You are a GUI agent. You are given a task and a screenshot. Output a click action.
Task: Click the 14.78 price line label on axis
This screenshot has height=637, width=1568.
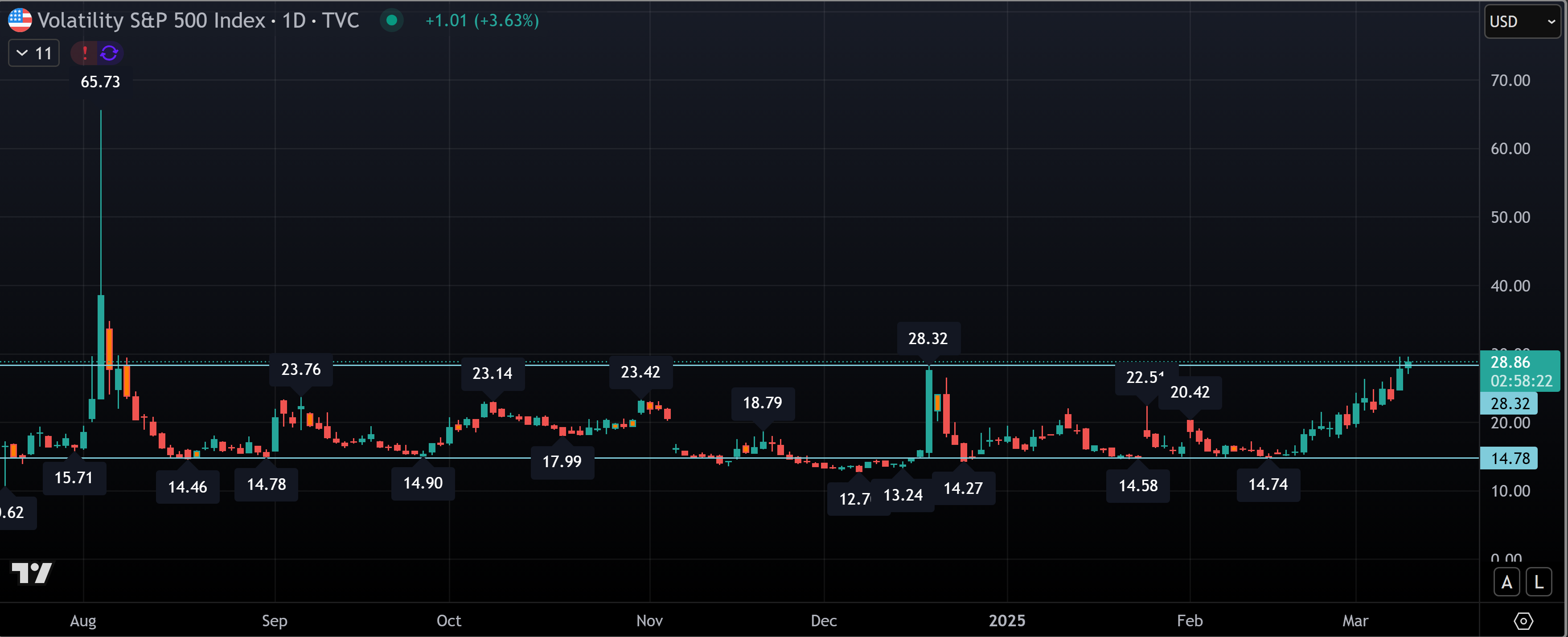click(1510, 458)
